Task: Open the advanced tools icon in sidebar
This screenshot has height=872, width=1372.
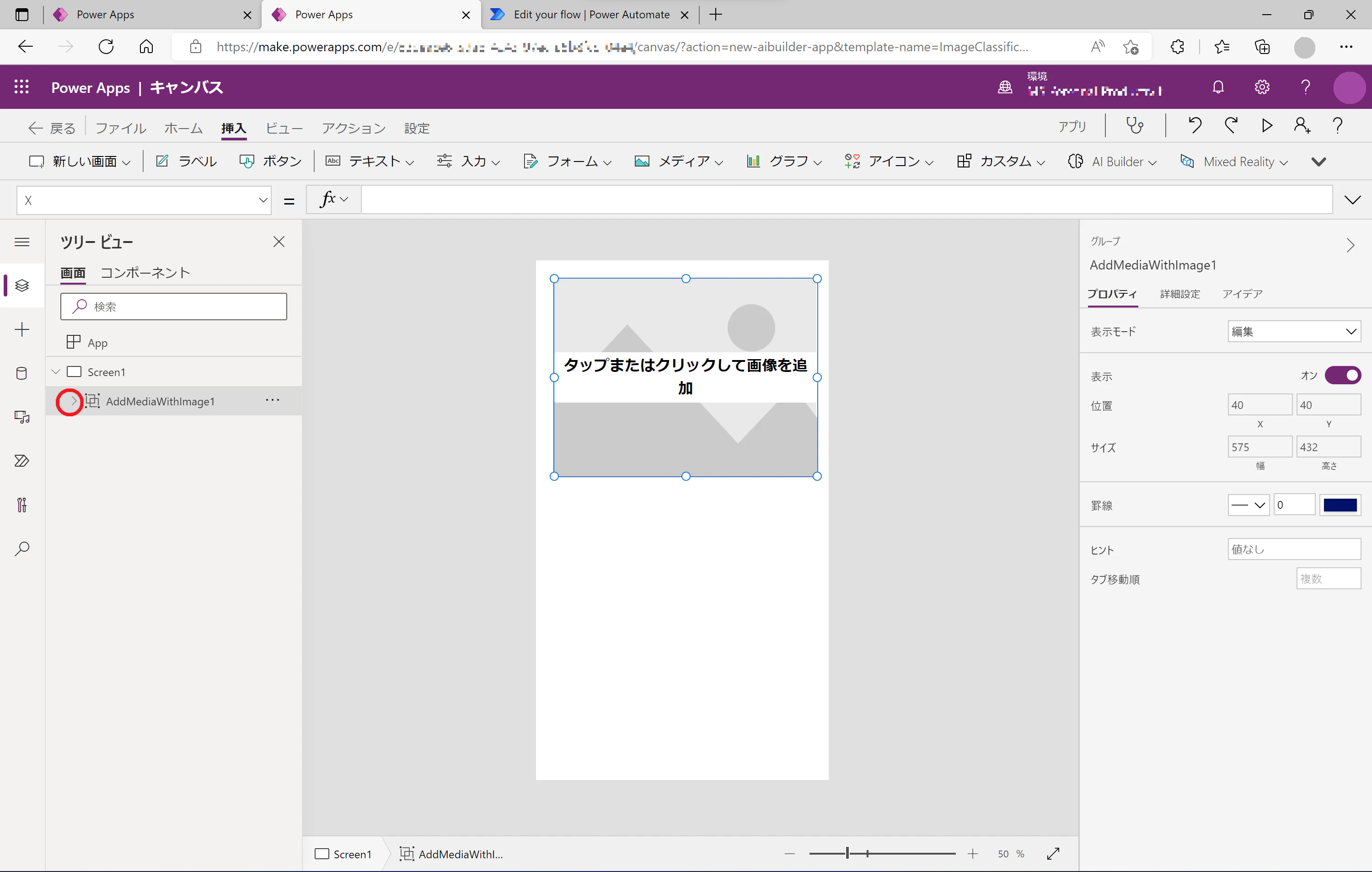Action: [x=22, y=505]
